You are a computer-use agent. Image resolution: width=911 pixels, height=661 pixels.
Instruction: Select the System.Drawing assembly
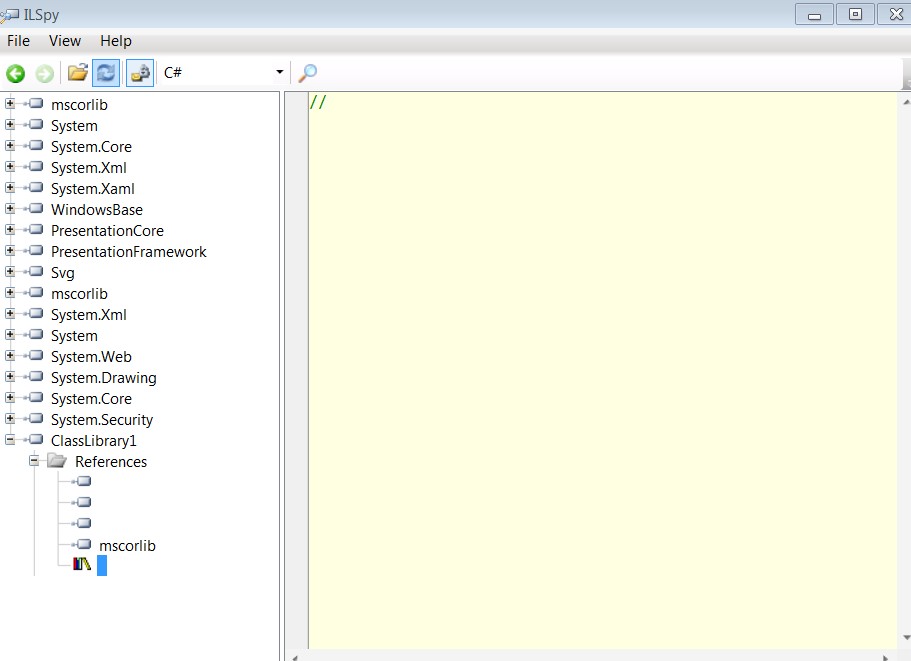point(103,378)
